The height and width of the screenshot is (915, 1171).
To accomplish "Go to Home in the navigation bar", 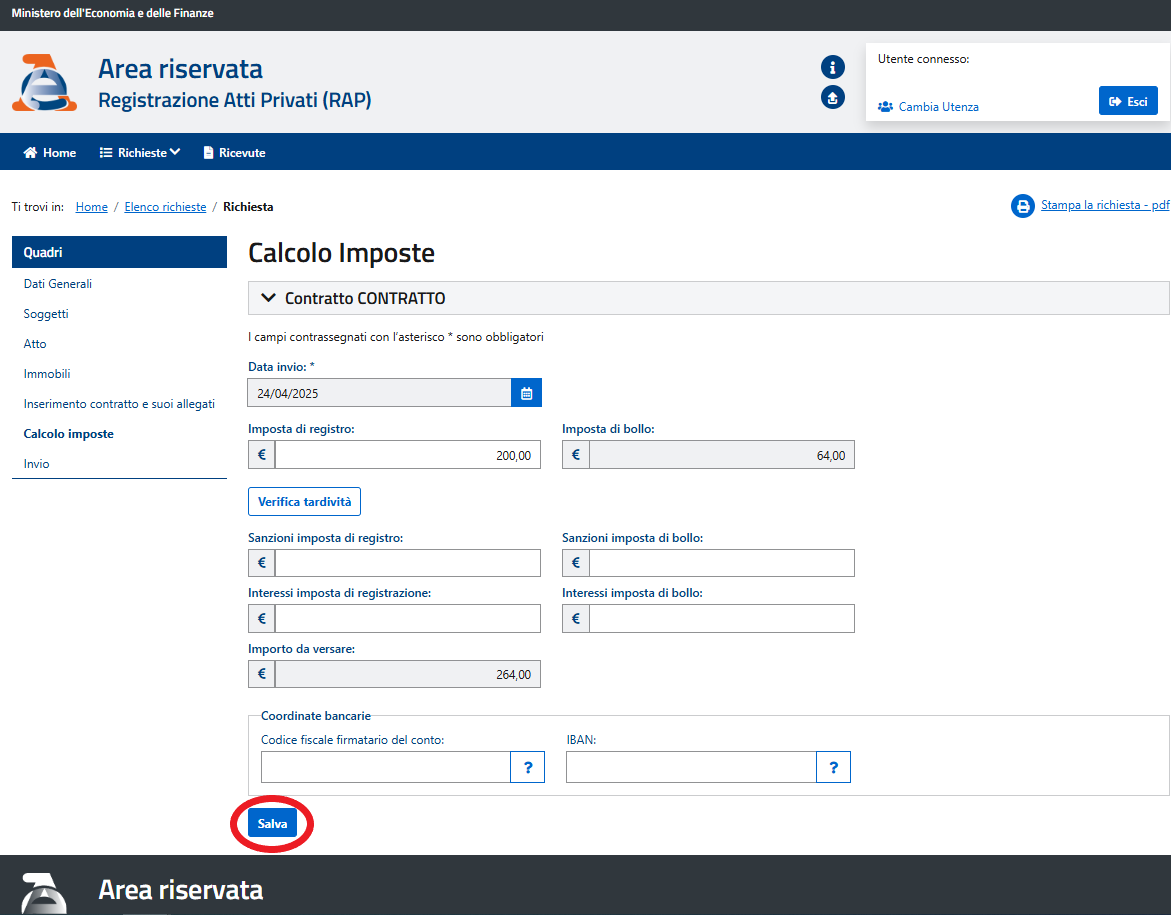I will coord(50,152).
